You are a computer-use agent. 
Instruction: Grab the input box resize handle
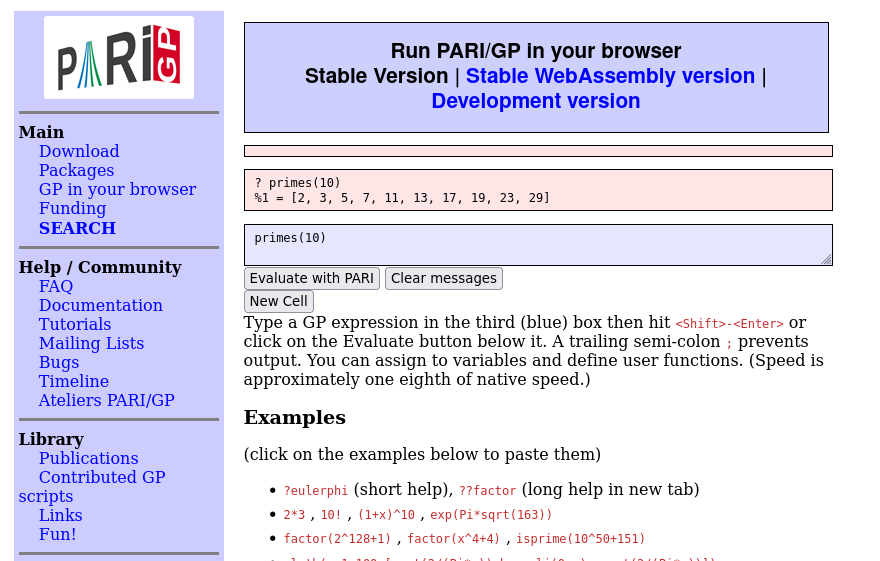[827, 260]
